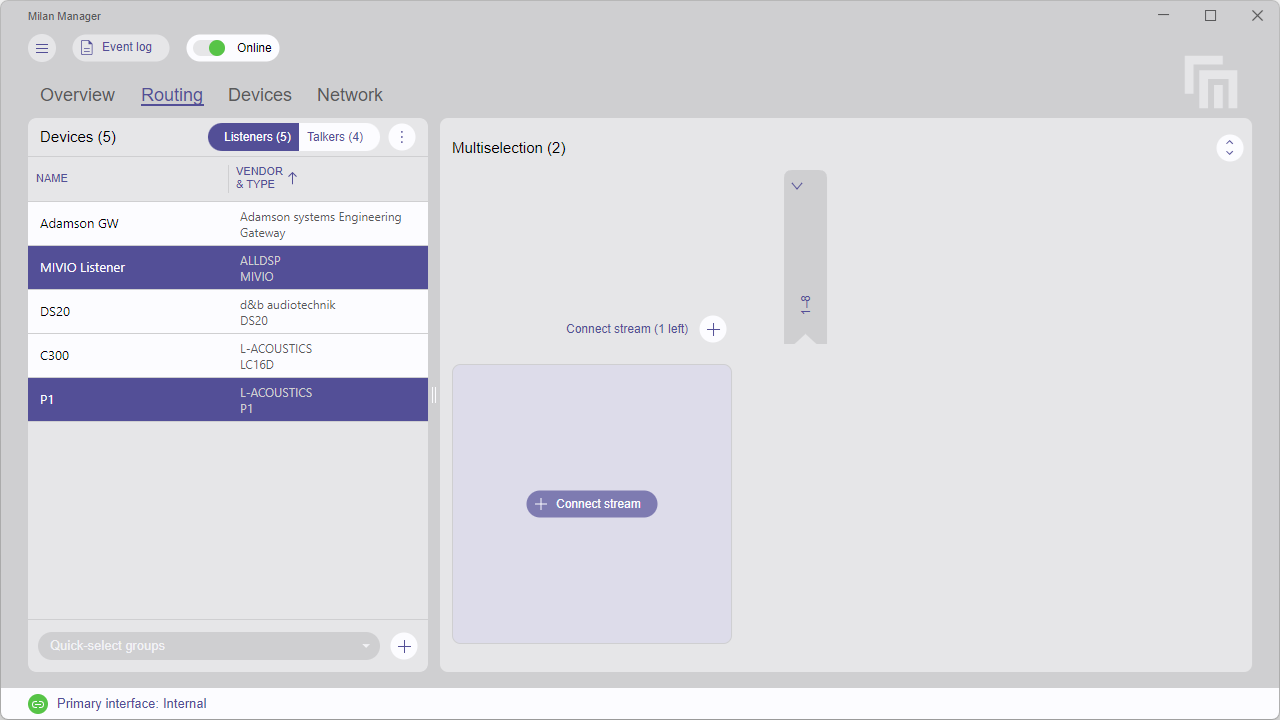
Task: Open the Devices tab
Action: click(x=259, y=94)
